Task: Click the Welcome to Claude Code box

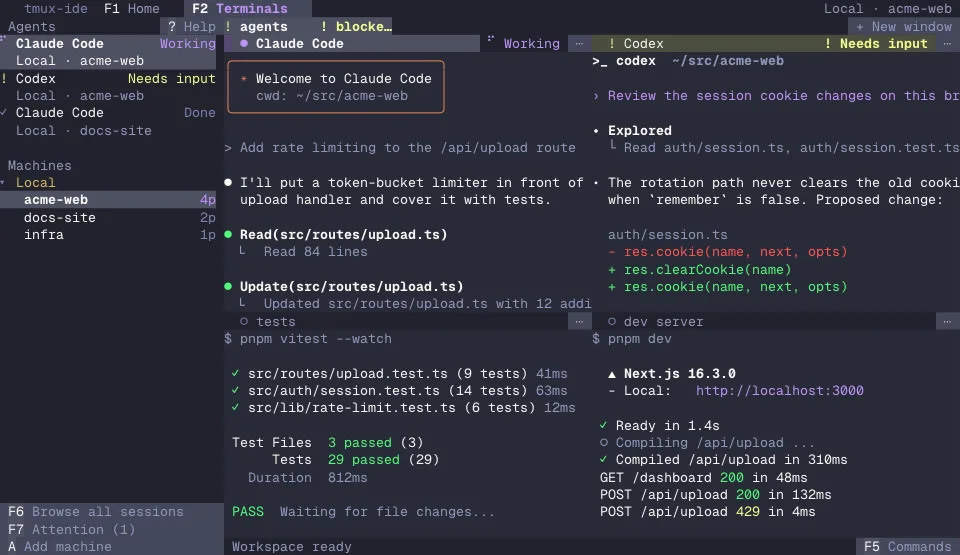Action: (x=336, y=87)
